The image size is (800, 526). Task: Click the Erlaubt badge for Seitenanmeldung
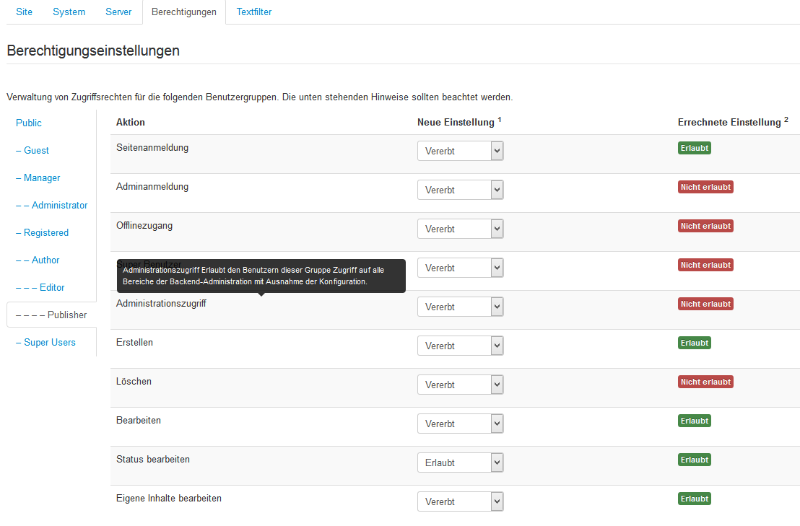[694, 148]
